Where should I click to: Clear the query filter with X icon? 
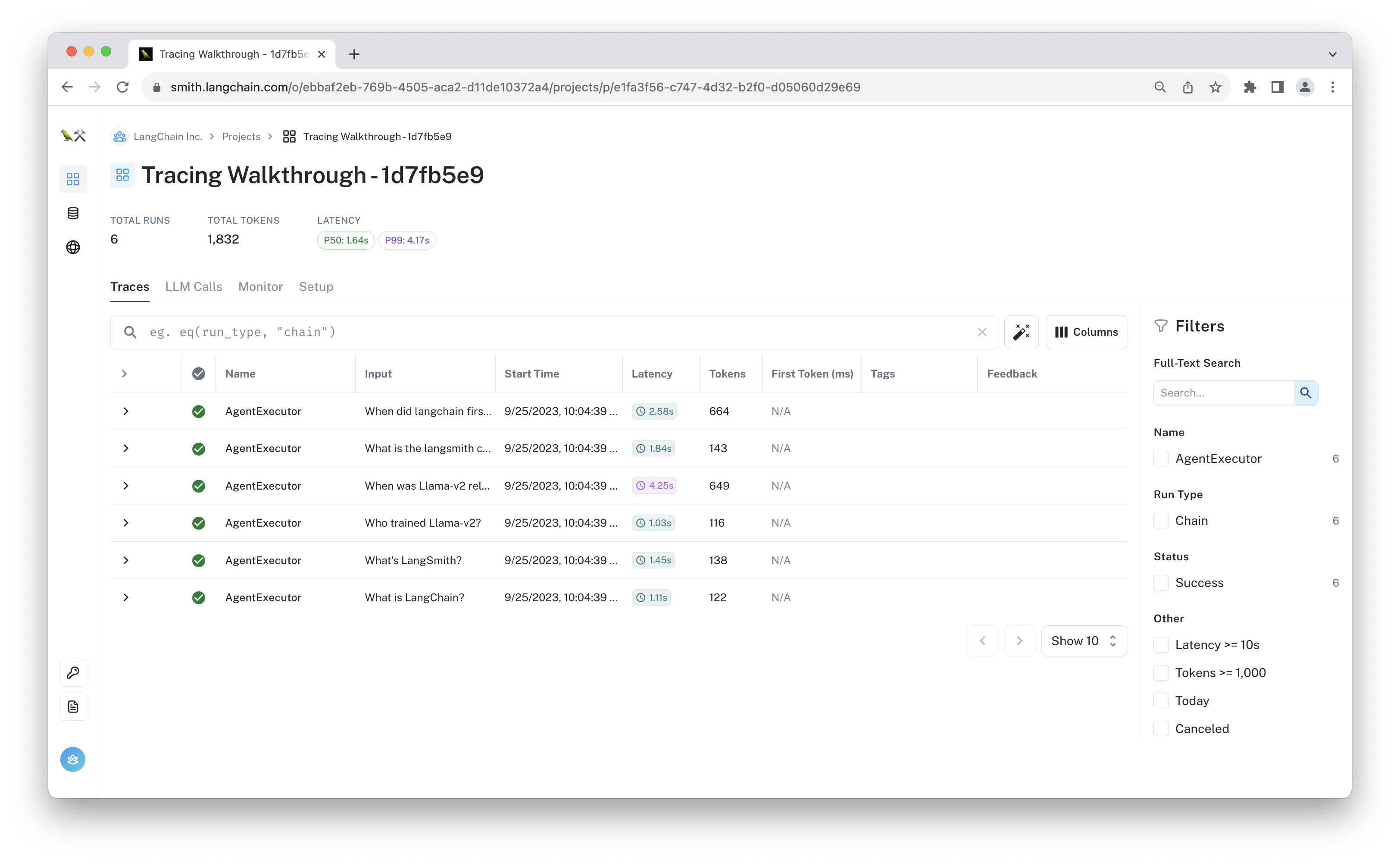coord(981,332)
